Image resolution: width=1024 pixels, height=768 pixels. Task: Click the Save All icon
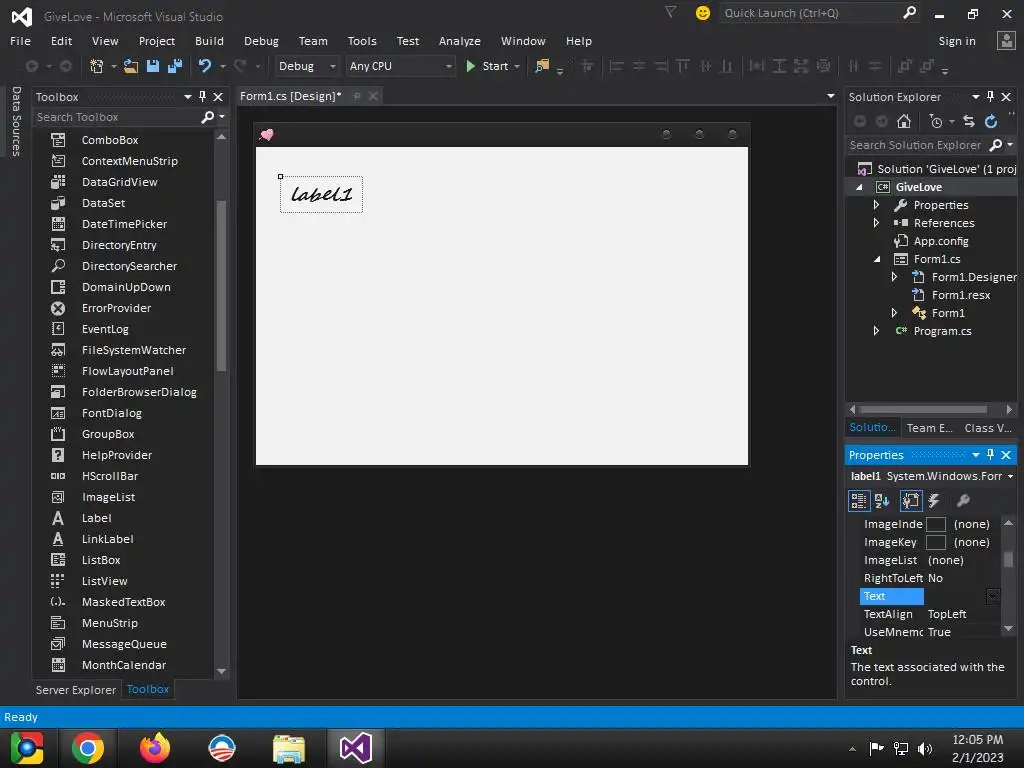(174, 66)
